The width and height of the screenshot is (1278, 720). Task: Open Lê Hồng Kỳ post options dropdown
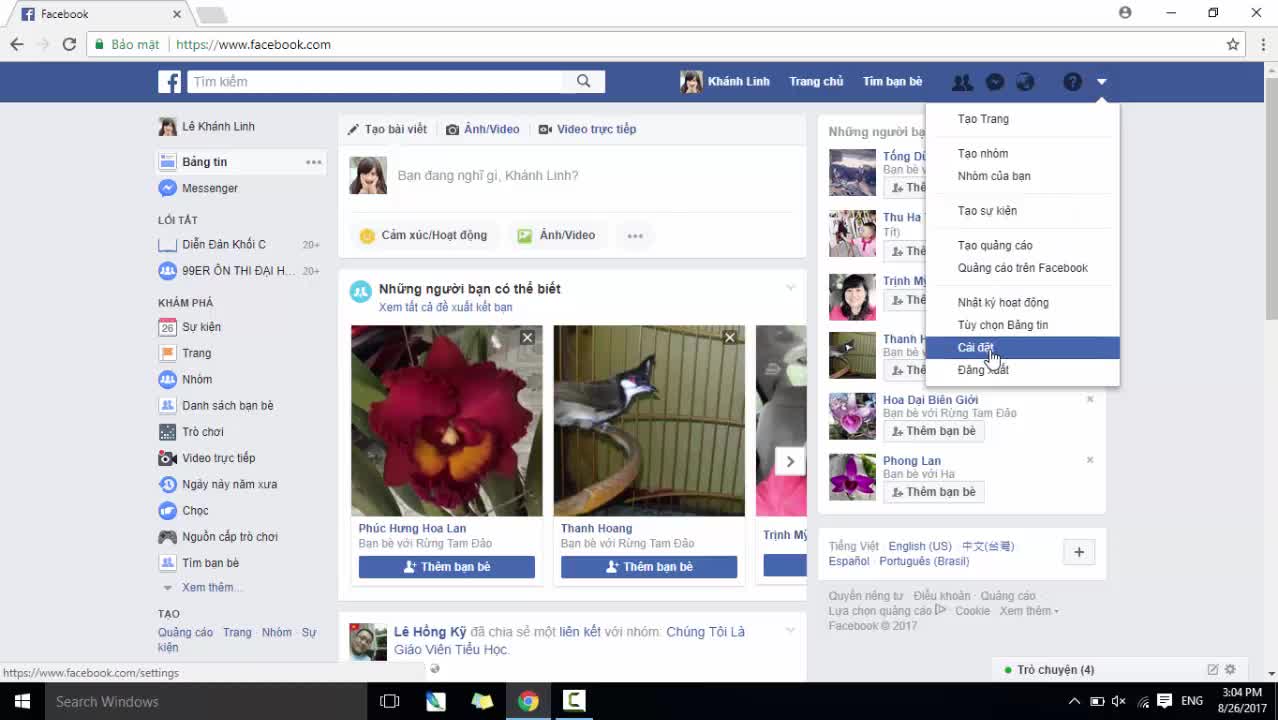point(790,631)
